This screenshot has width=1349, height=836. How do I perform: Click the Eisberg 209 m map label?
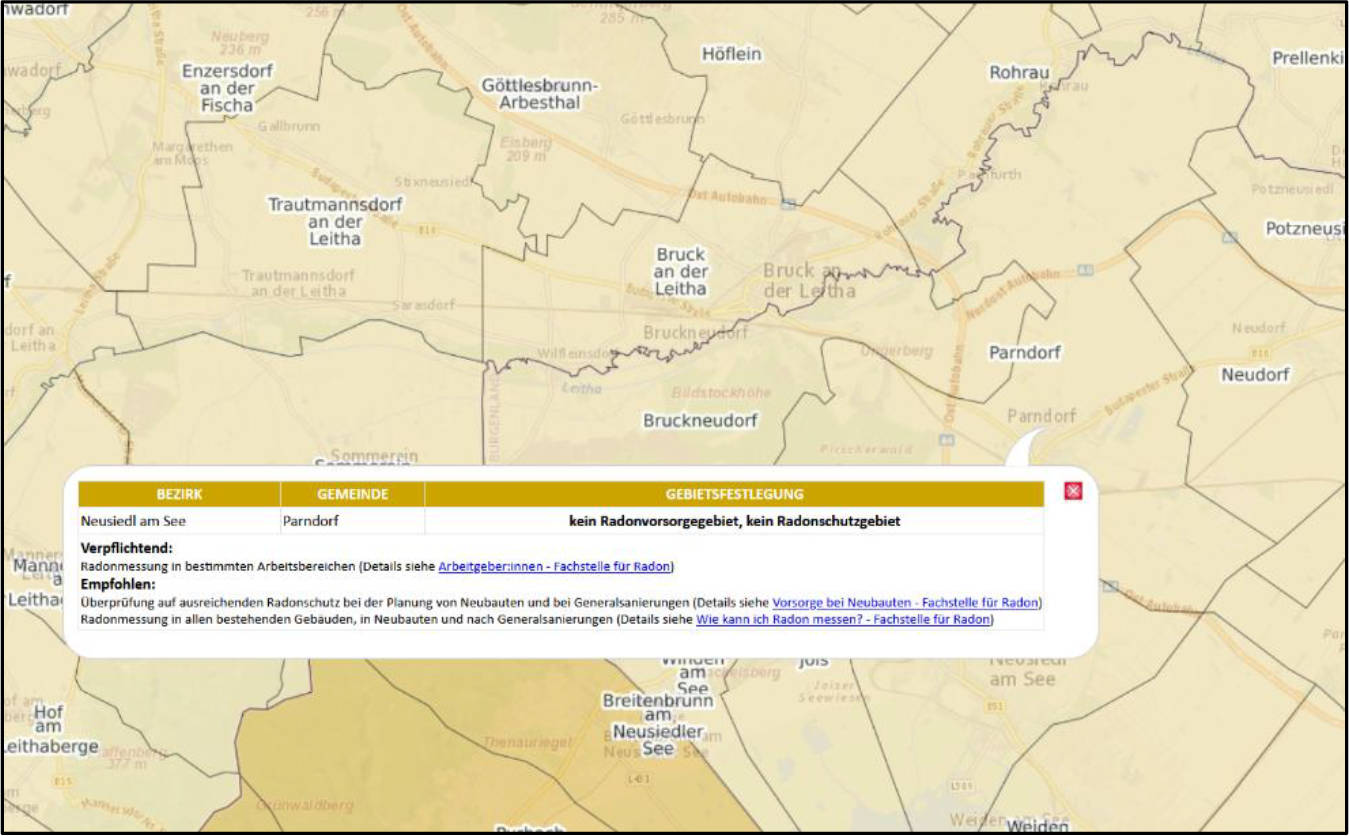526,149
